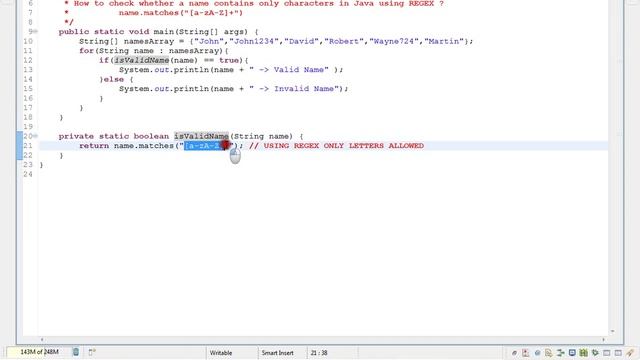640x360 pixels.
Task: Click the horizontal scrollbar left arrow
Action: [42, 340]
